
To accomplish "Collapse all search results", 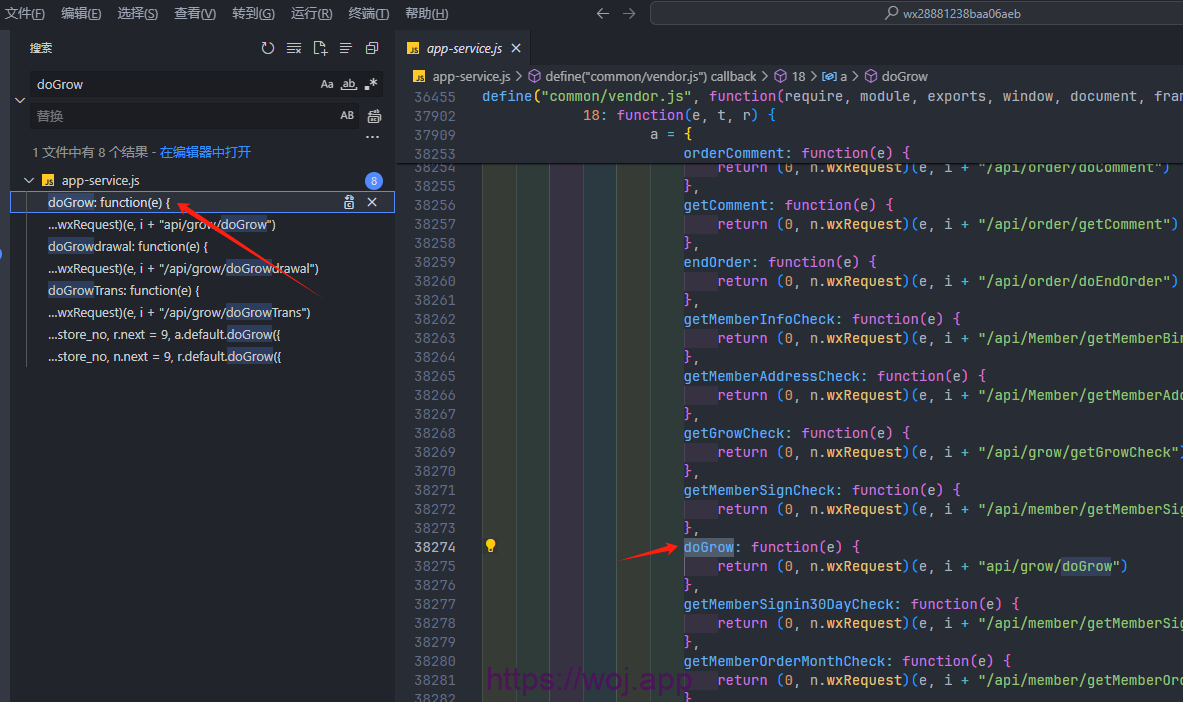I will pyautogui.click(x=372, y=48).
